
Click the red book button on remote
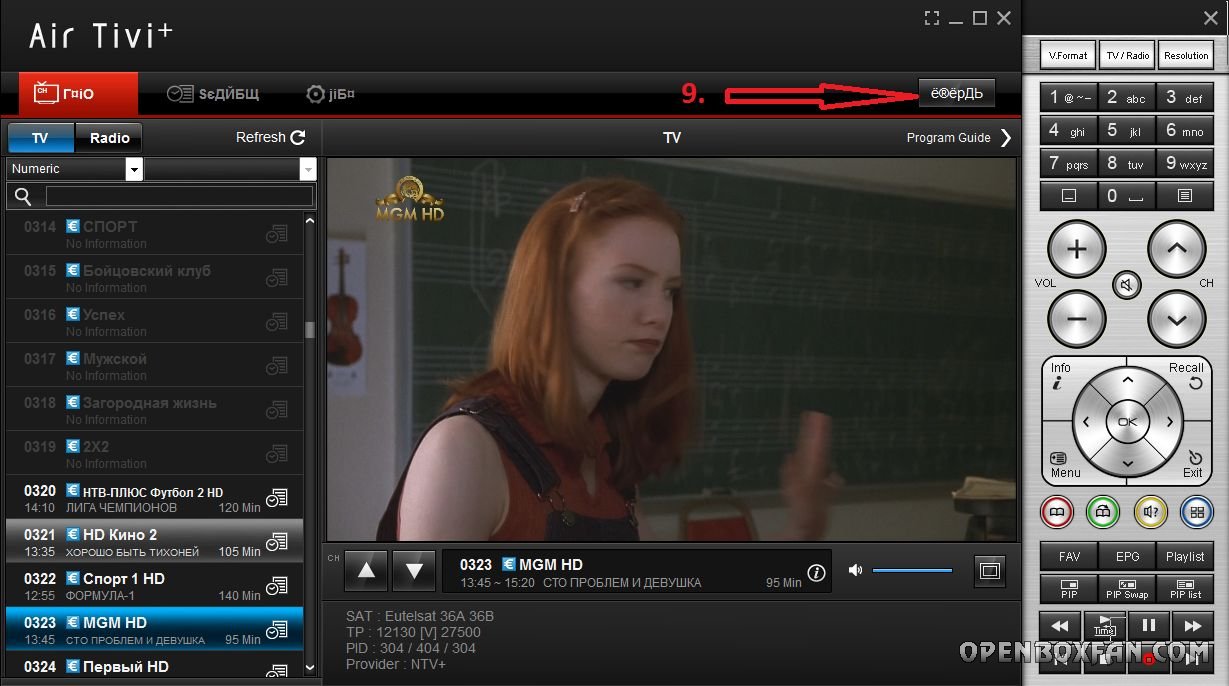[x=1057, y=513]
